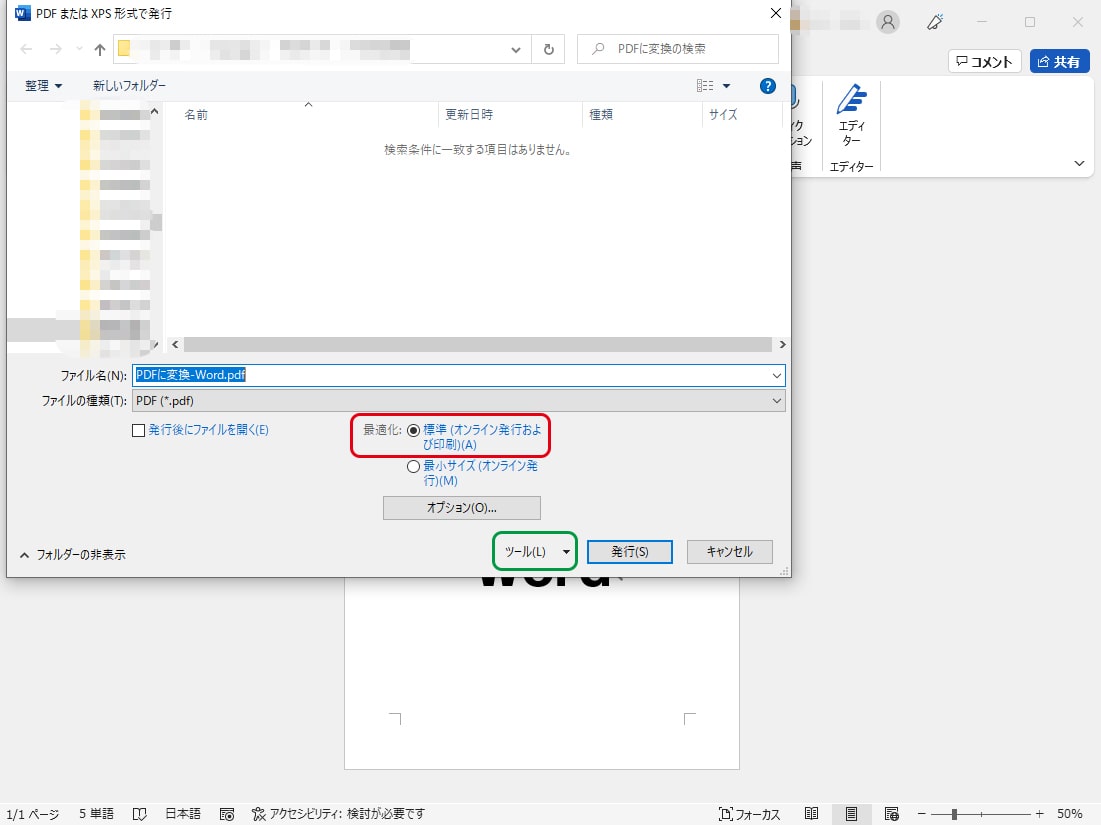The width and height of the screenshot is (1101, 825).
Task: Click the user account profile icon
Action: click(887, 22)
